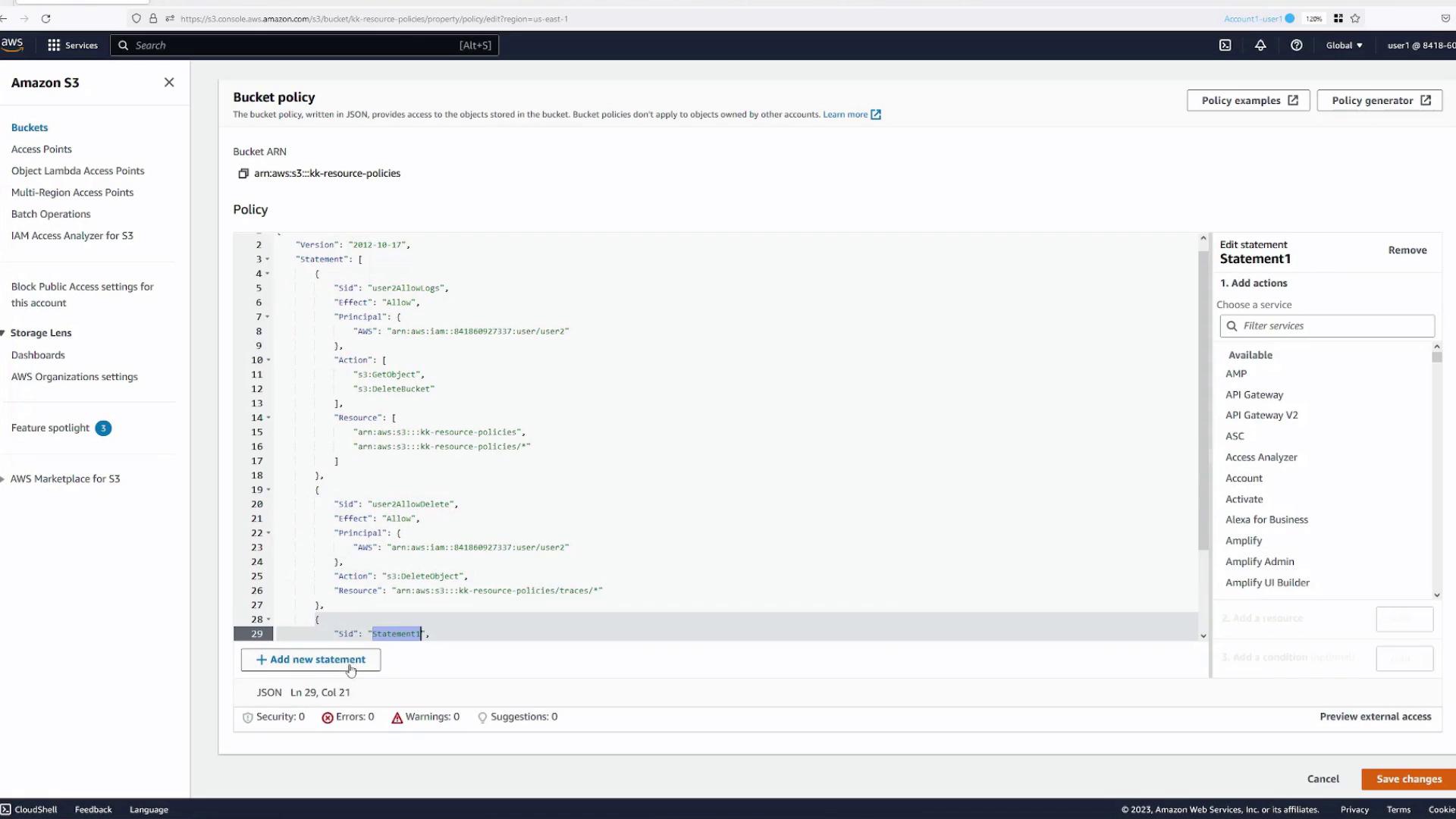This screenshot has height=819, width=1456.
Task: Open the Global region dropdown
Action: coord(1344,45)
